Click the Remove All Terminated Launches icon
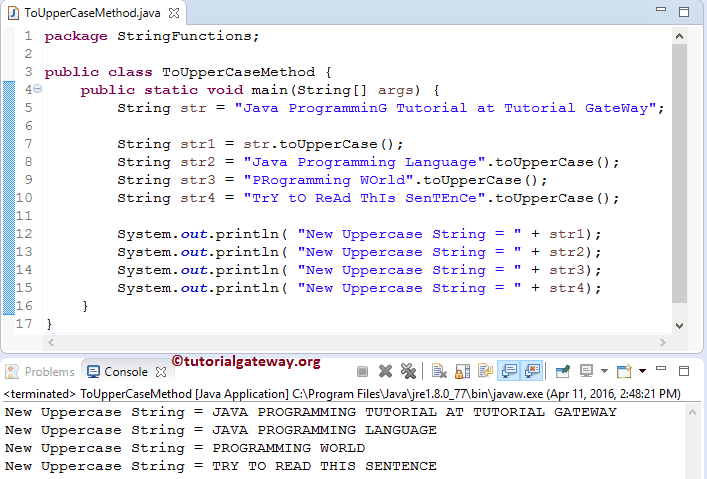This screenshot has height=479, width=707. pyautogui.click(x=408, y=372)
